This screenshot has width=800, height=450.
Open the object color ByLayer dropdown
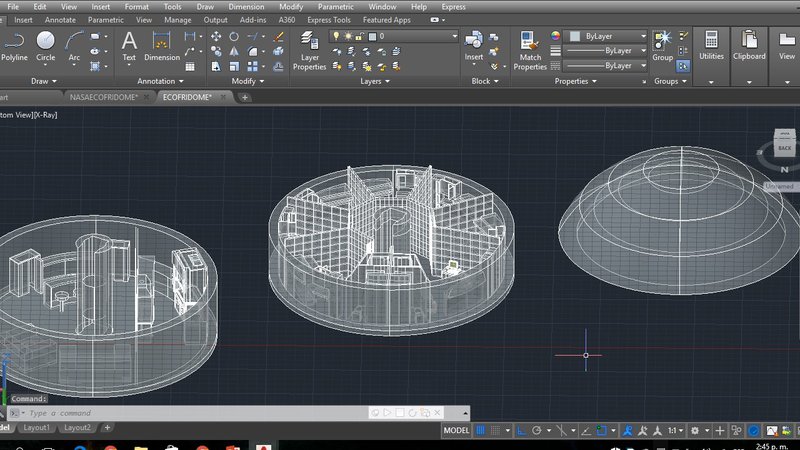(x=607, y=36)
